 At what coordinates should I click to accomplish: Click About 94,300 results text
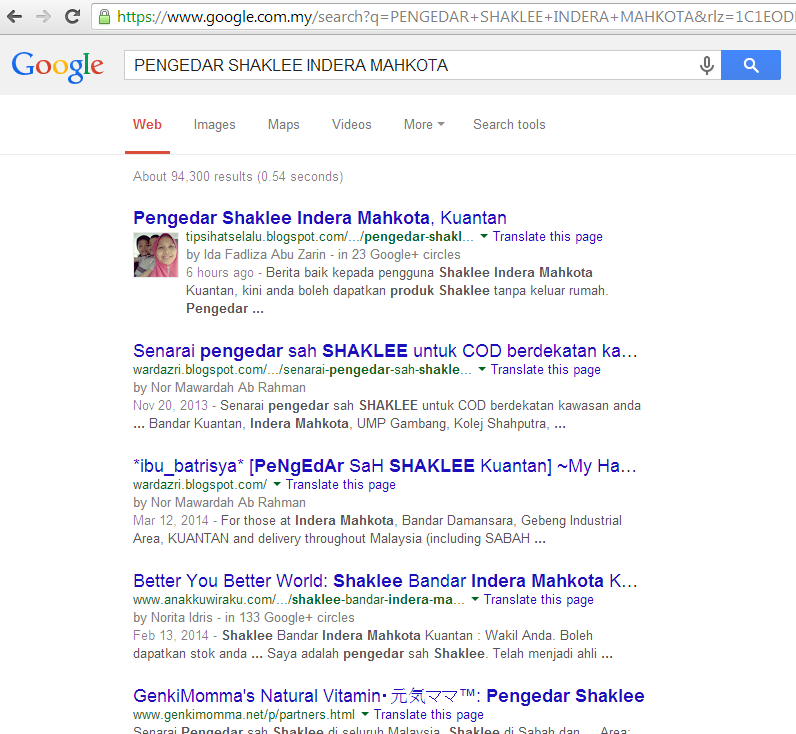pos(238,176)
